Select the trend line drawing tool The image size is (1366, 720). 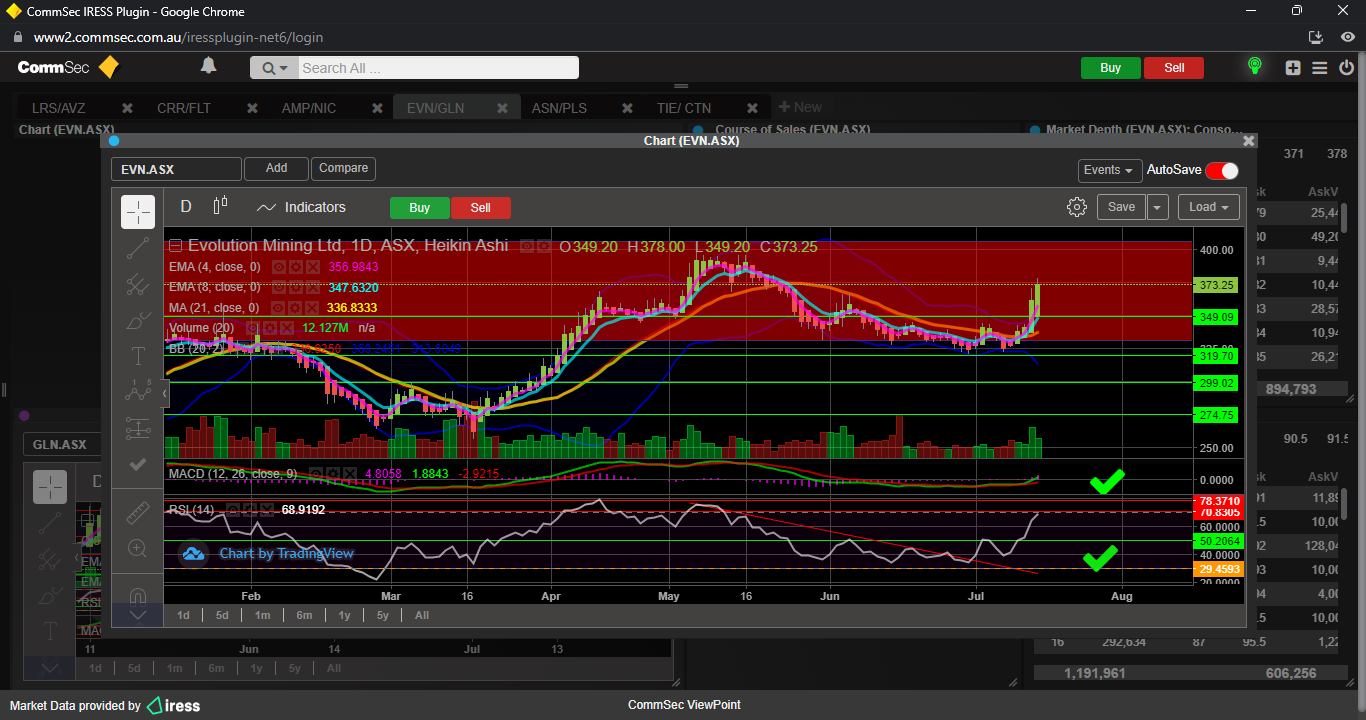138,248
